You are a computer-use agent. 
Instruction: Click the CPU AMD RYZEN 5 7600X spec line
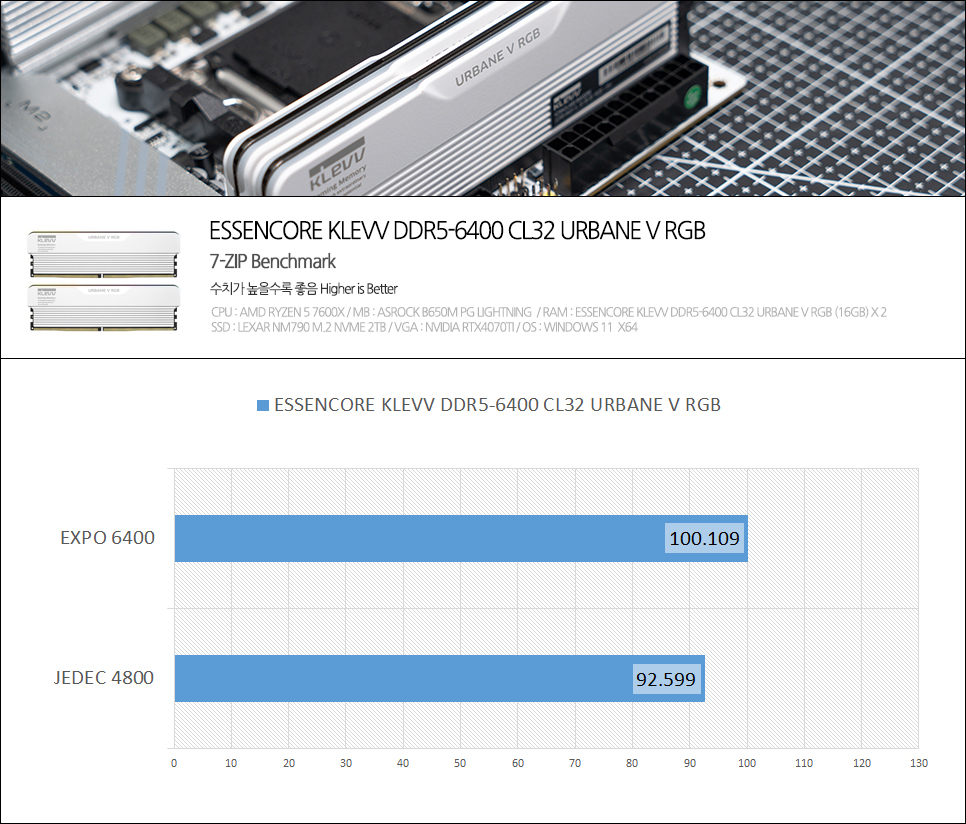[548, 312]
